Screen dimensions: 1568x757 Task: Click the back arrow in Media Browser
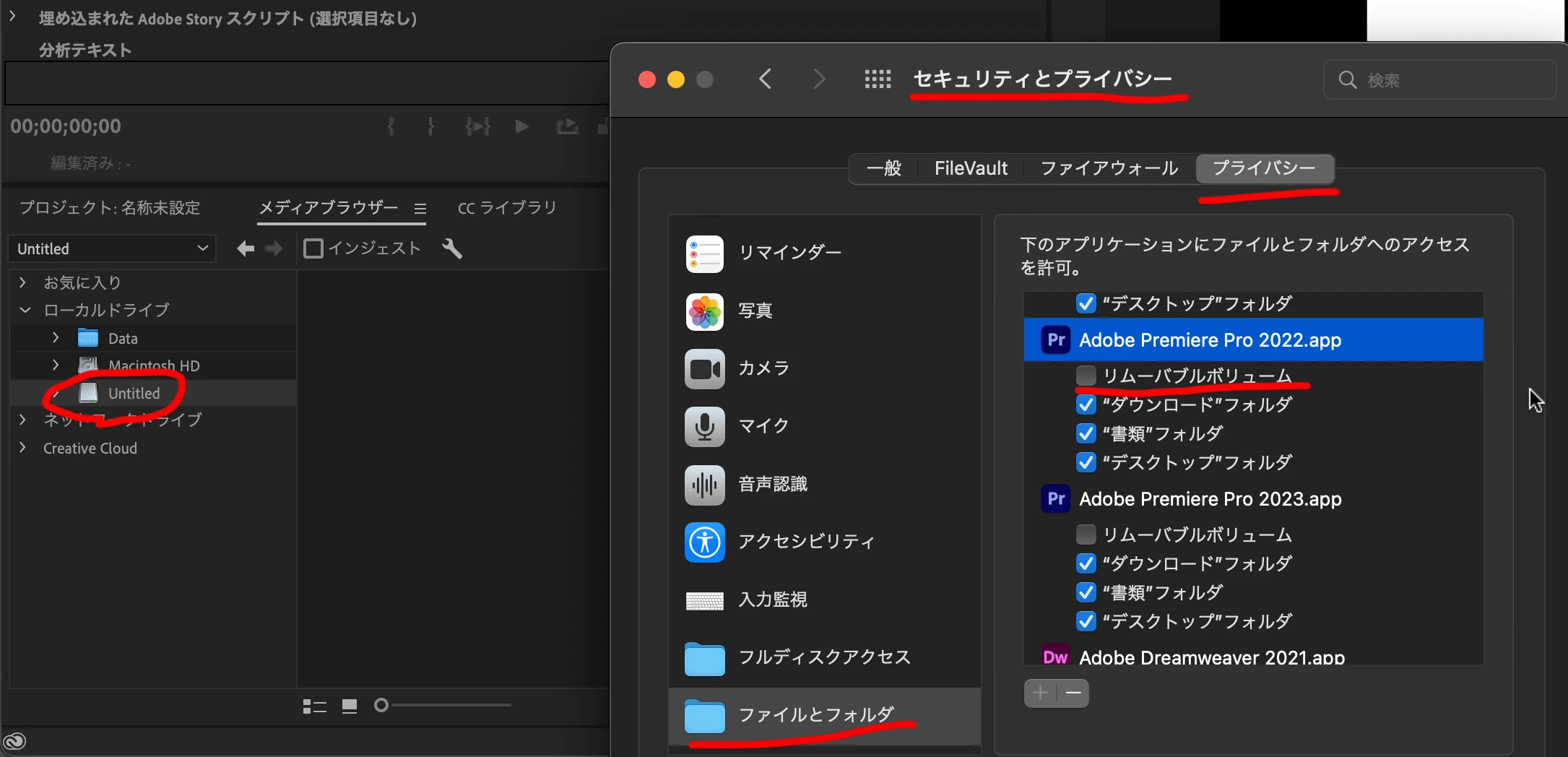[x=246, y=248]
